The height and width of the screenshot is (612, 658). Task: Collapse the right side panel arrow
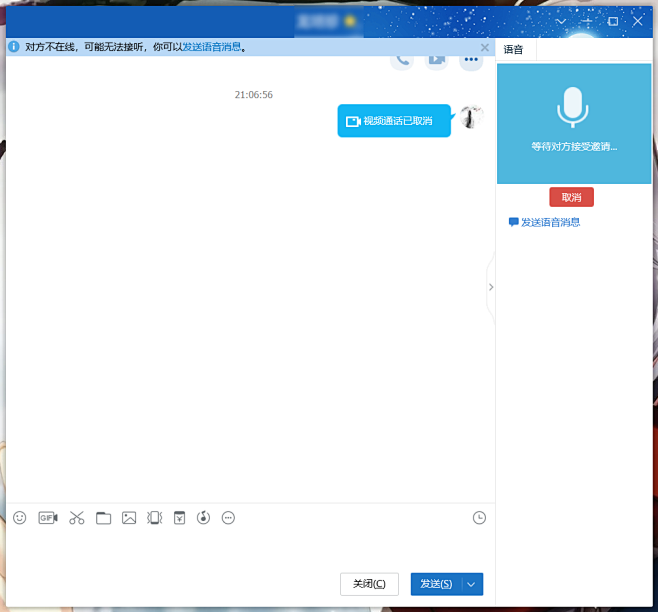[x=490, y=287]
